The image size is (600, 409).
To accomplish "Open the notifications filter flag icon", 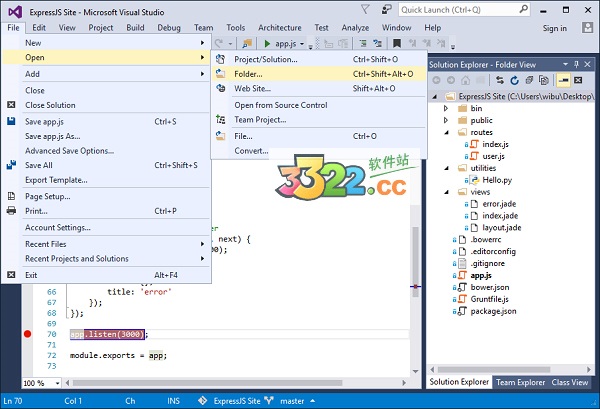I will pos(365,10).
